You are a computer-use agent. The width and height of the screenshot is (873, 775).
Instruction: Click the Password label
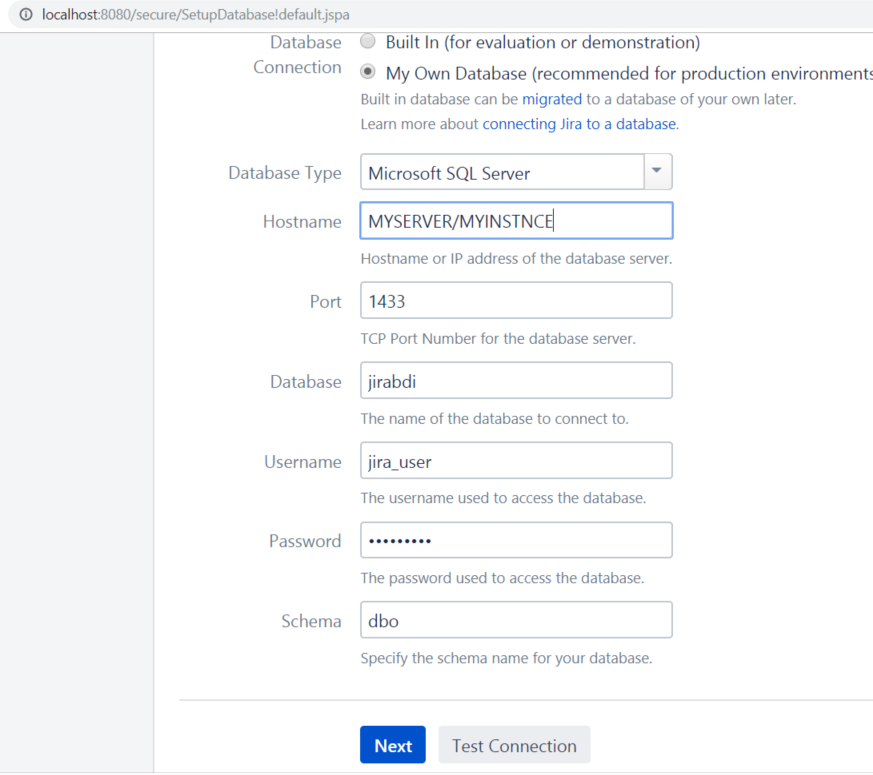tap(305, 541)
